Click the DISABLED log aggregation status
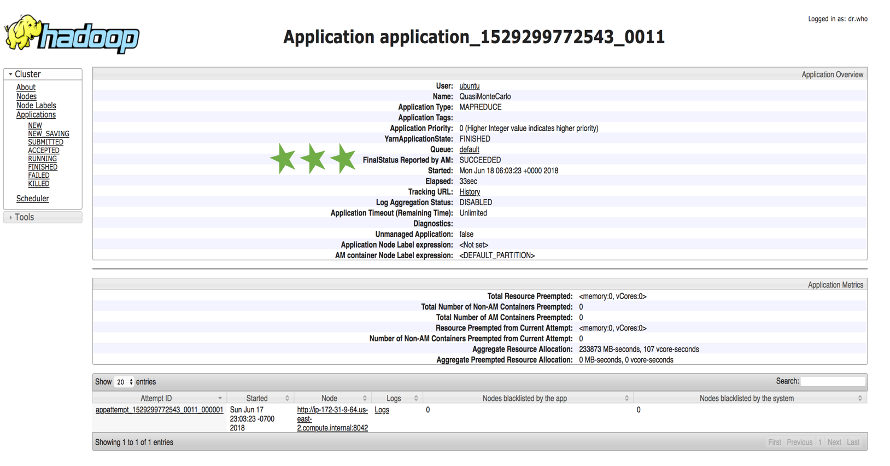Viewport: 890px width, 466px height. [x=476, y=202]
